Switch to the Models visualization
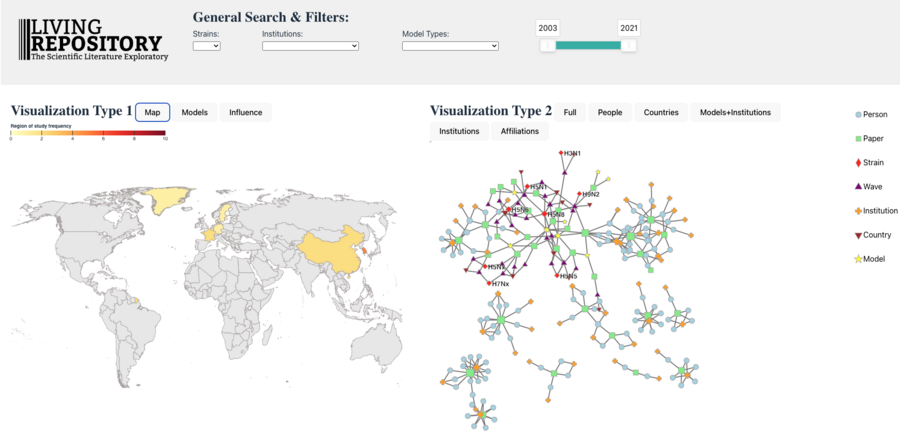This screenshot has width=900, height=438. (195, 113)
